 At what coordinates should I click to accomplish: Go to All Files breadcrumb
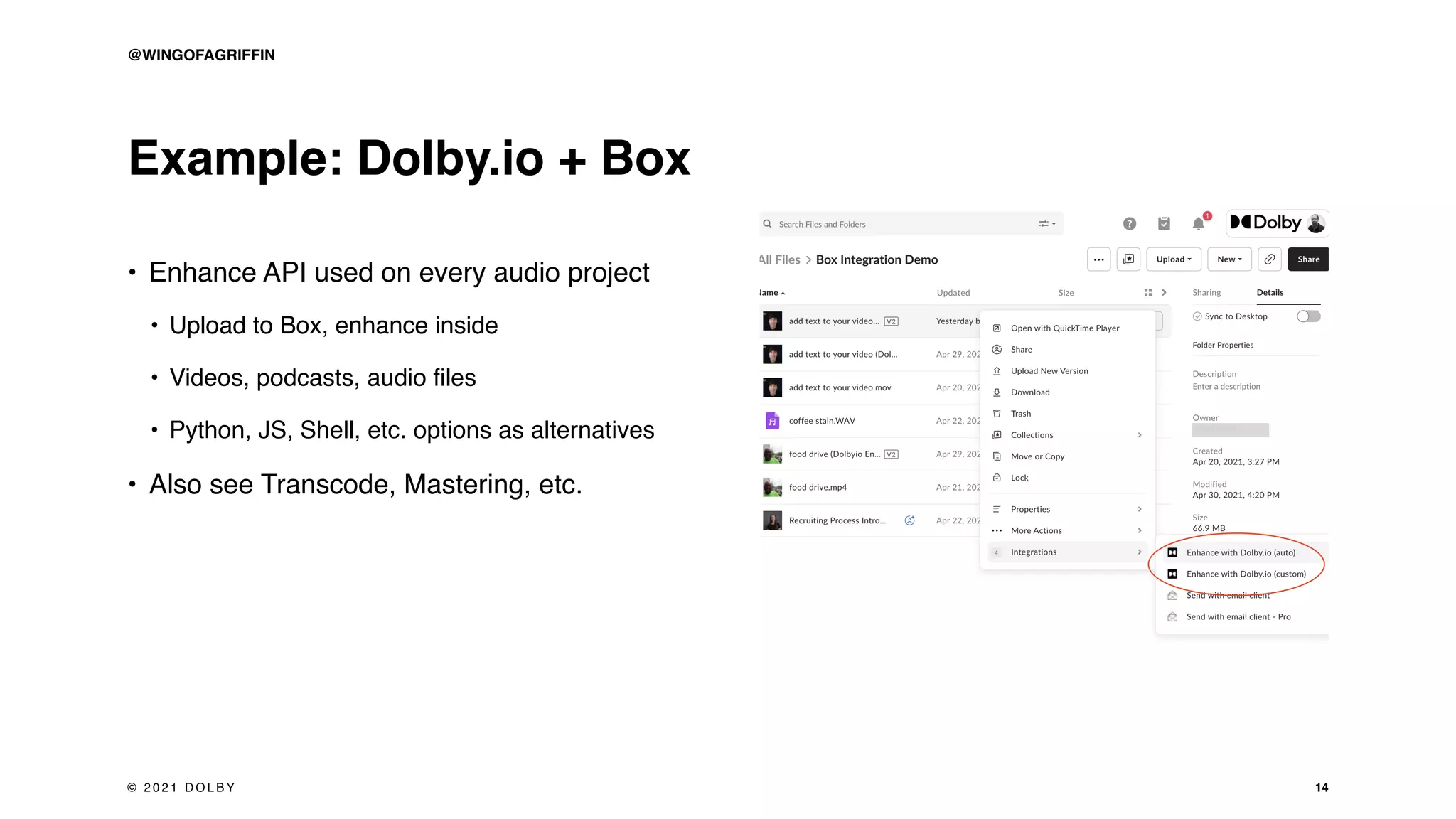click(x=779, y=259)
